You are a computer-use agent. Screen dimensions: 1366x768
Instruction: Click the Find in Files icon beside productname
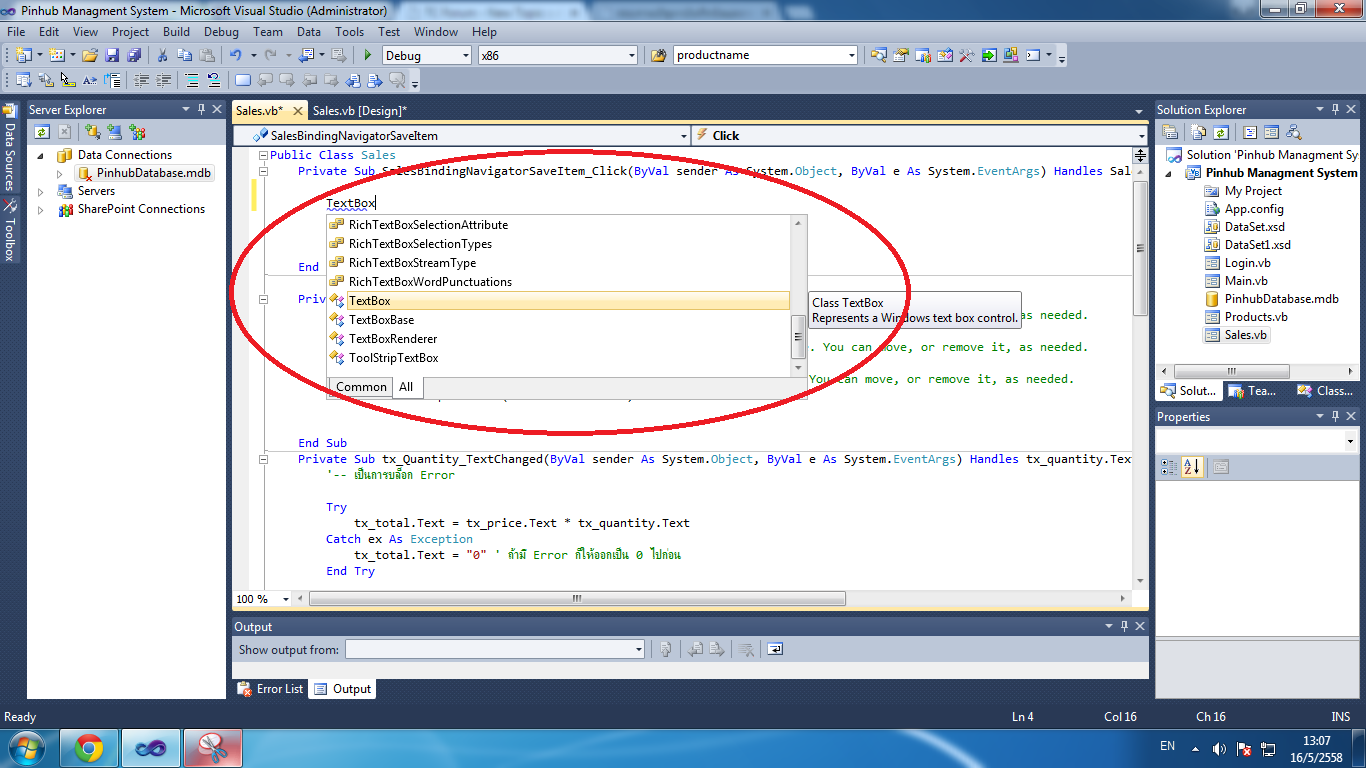pos(658,55)
